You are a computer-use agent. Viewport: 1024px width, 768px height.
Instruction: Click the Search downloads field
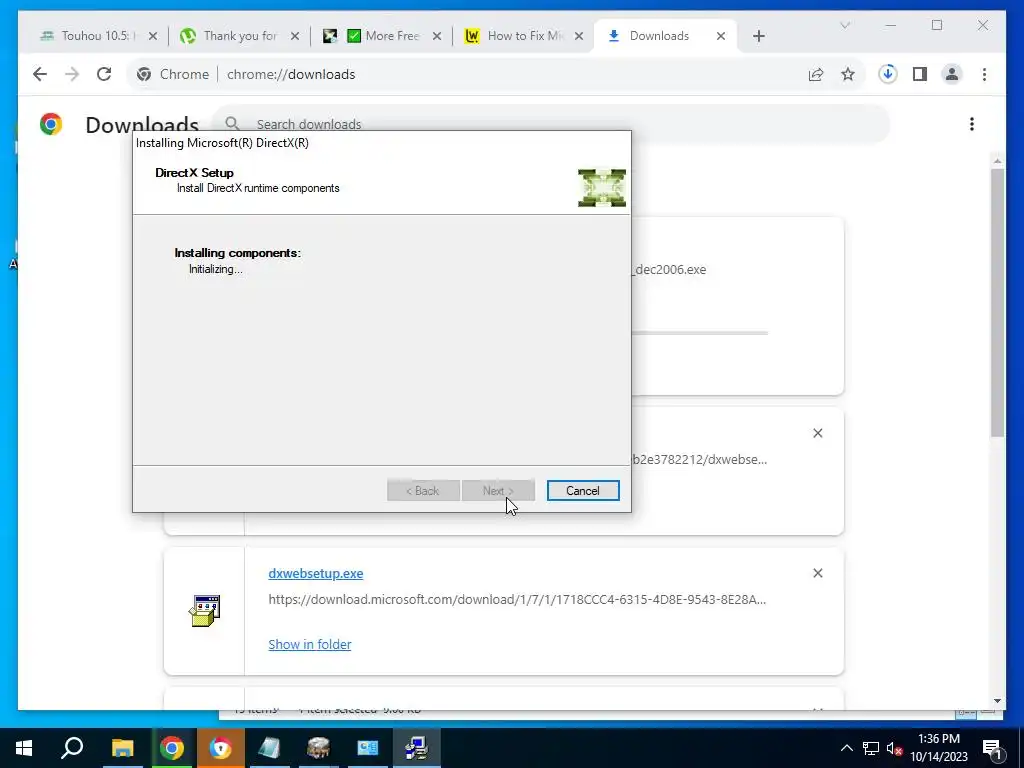pos(551,124)
